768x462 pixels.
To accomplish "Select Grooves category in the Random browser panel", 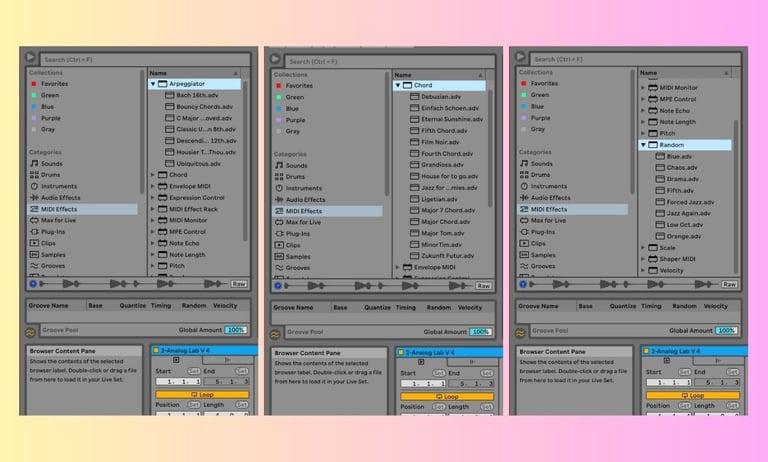I will pos(538,266).
